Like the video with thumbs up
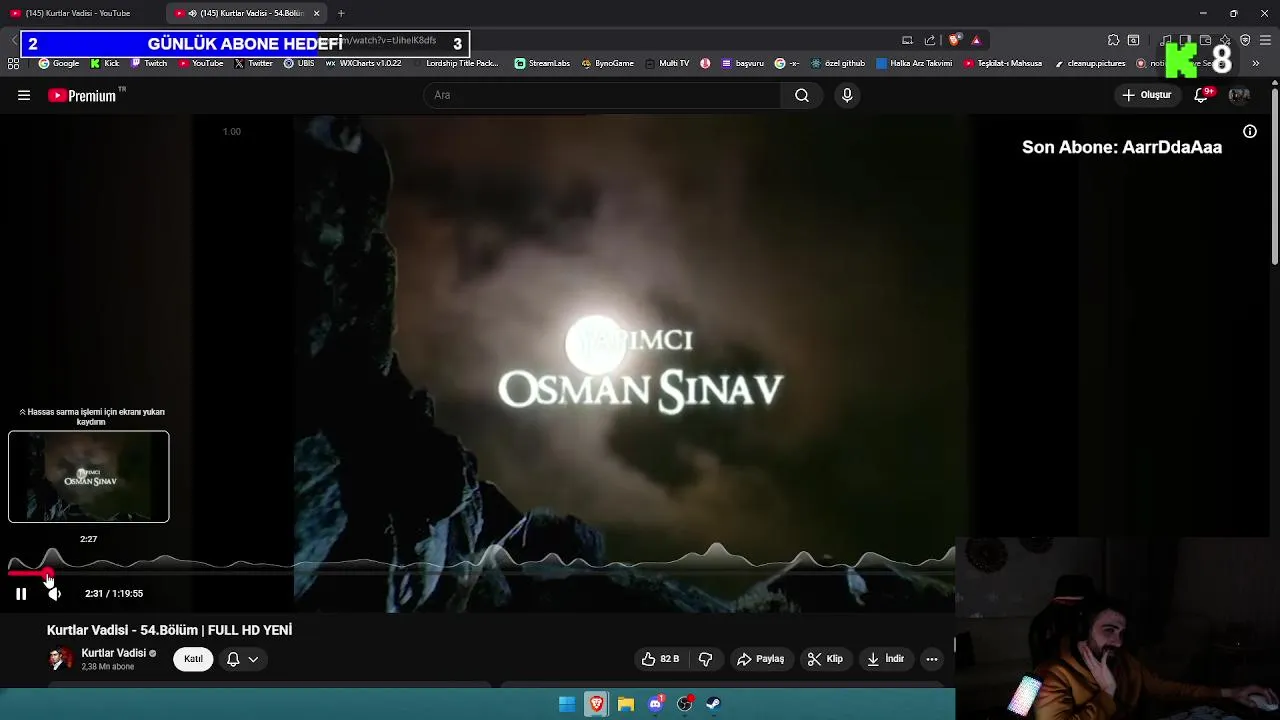Screen dimensions: 1280x720 coord(661,659)
